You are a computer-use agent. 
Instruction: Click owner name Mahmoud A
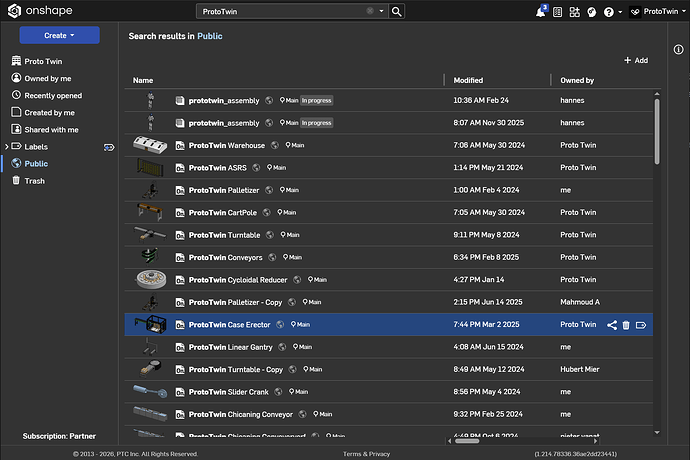(x=580, y=302)
